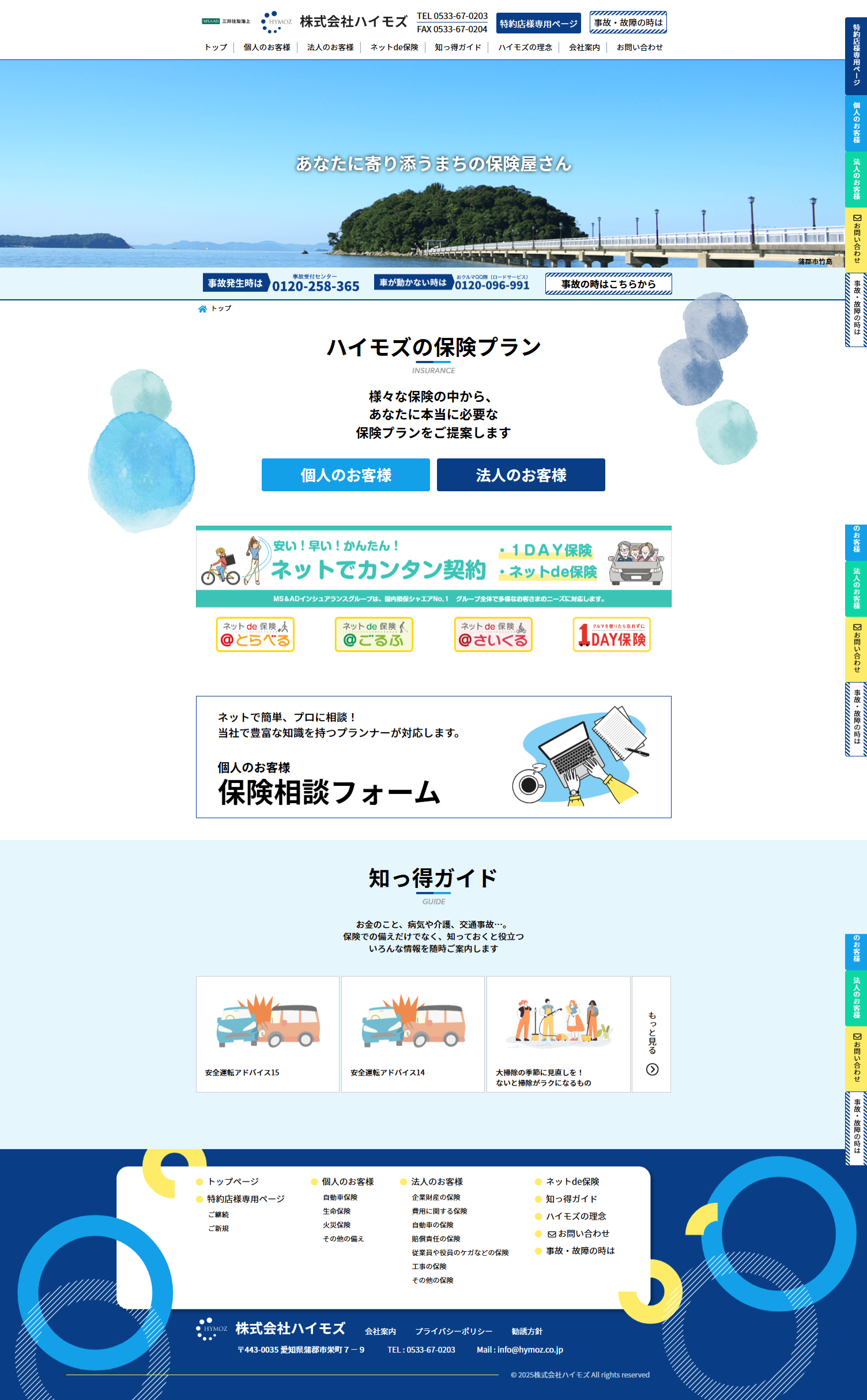Click the プライバシーポリシー footer link
The image size is (867, 1400).
[x=454, y=1331]
